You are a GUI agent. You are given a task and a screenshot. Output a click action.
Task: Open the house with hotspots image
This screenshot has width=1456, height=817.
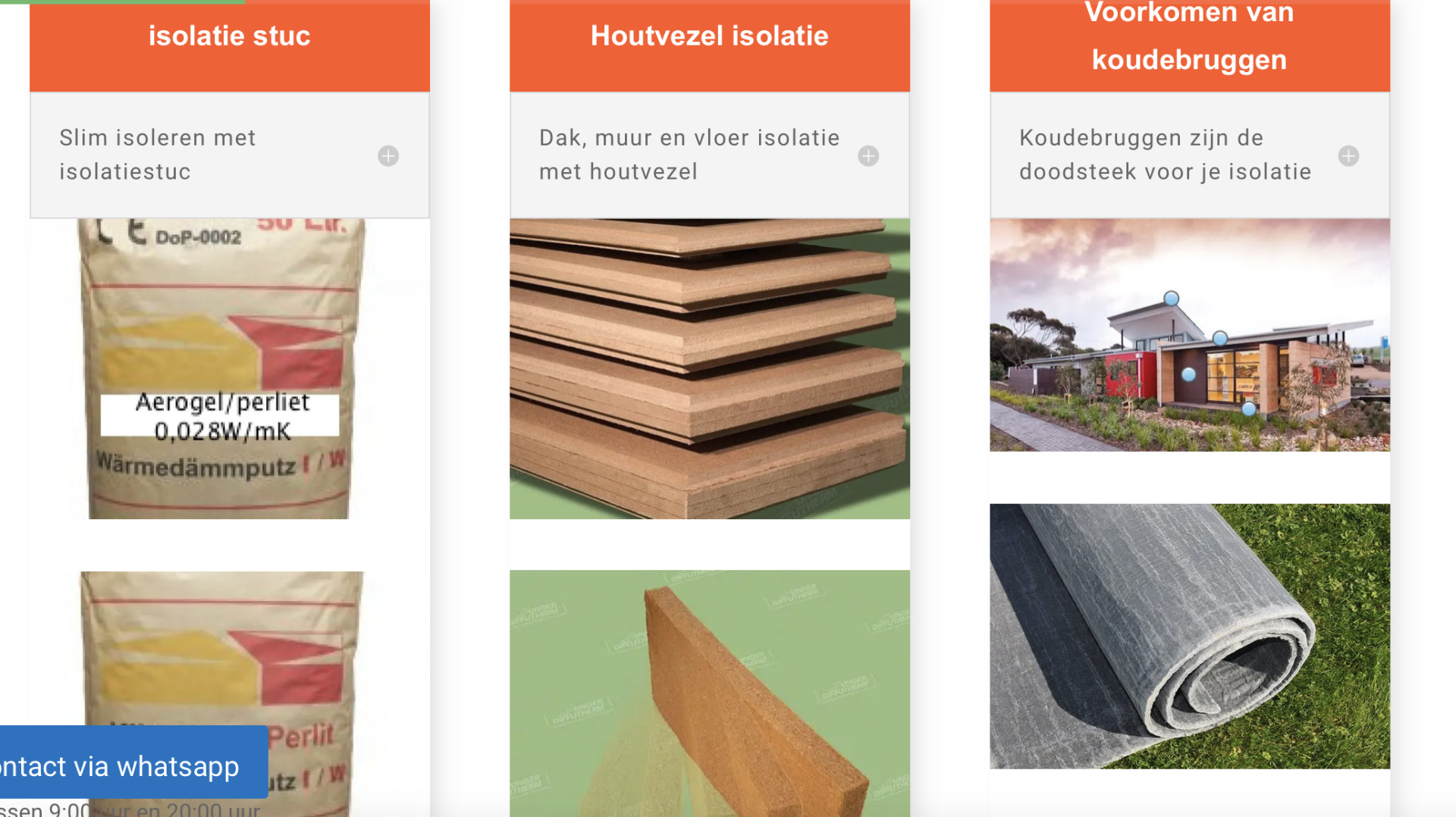coord(1189,335)
